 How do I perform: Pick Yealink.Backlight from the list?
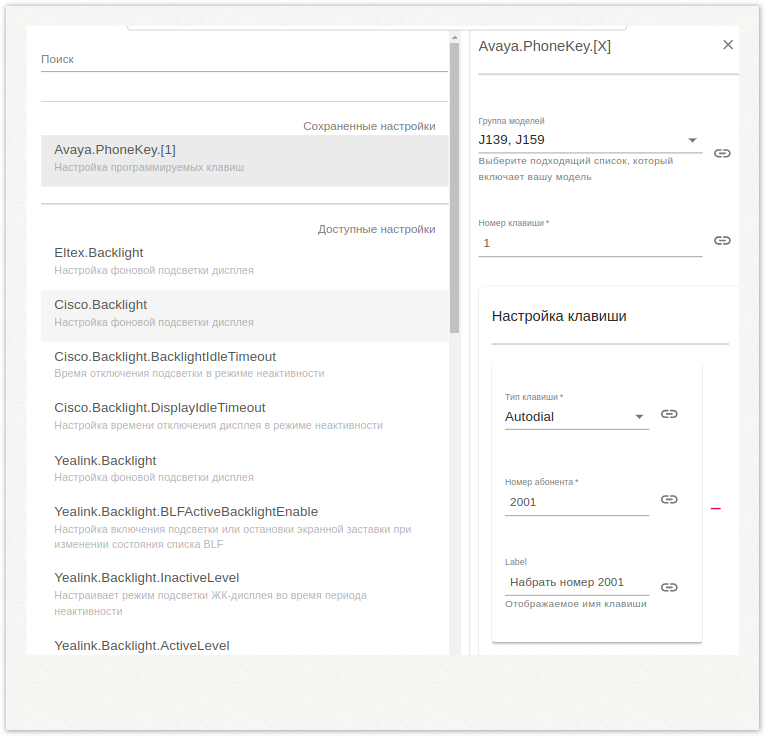pos(244,469)
